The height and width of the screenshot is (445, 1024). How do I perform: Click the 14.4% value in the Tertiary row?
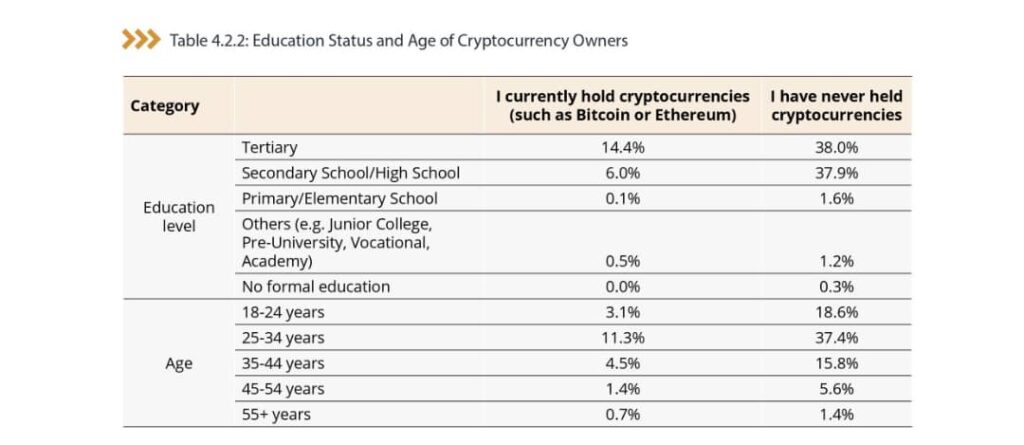pyautogui.click(x=620, y=147)
